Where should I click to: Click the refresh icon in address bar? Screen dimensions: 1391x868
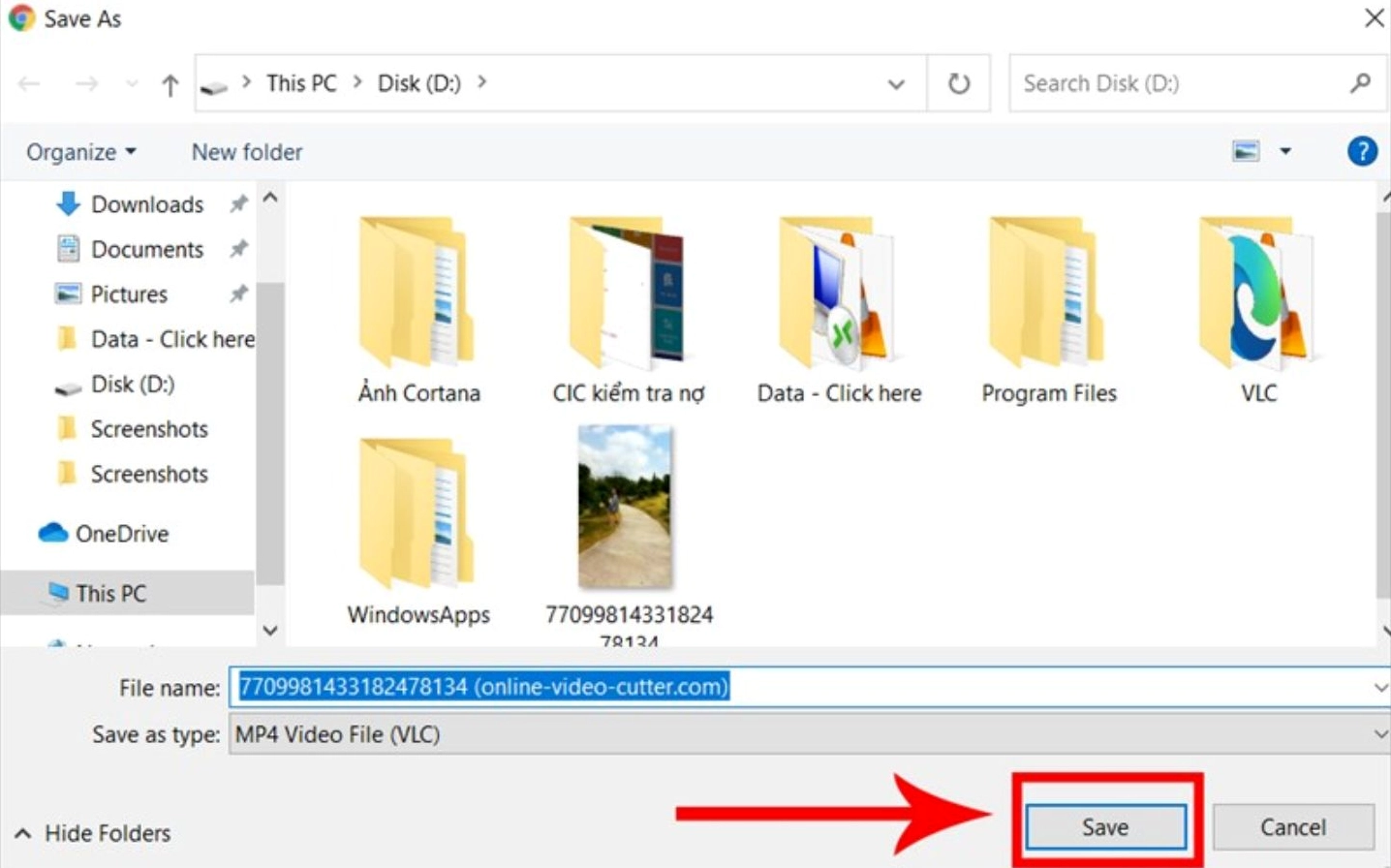[x=958, y=83]
